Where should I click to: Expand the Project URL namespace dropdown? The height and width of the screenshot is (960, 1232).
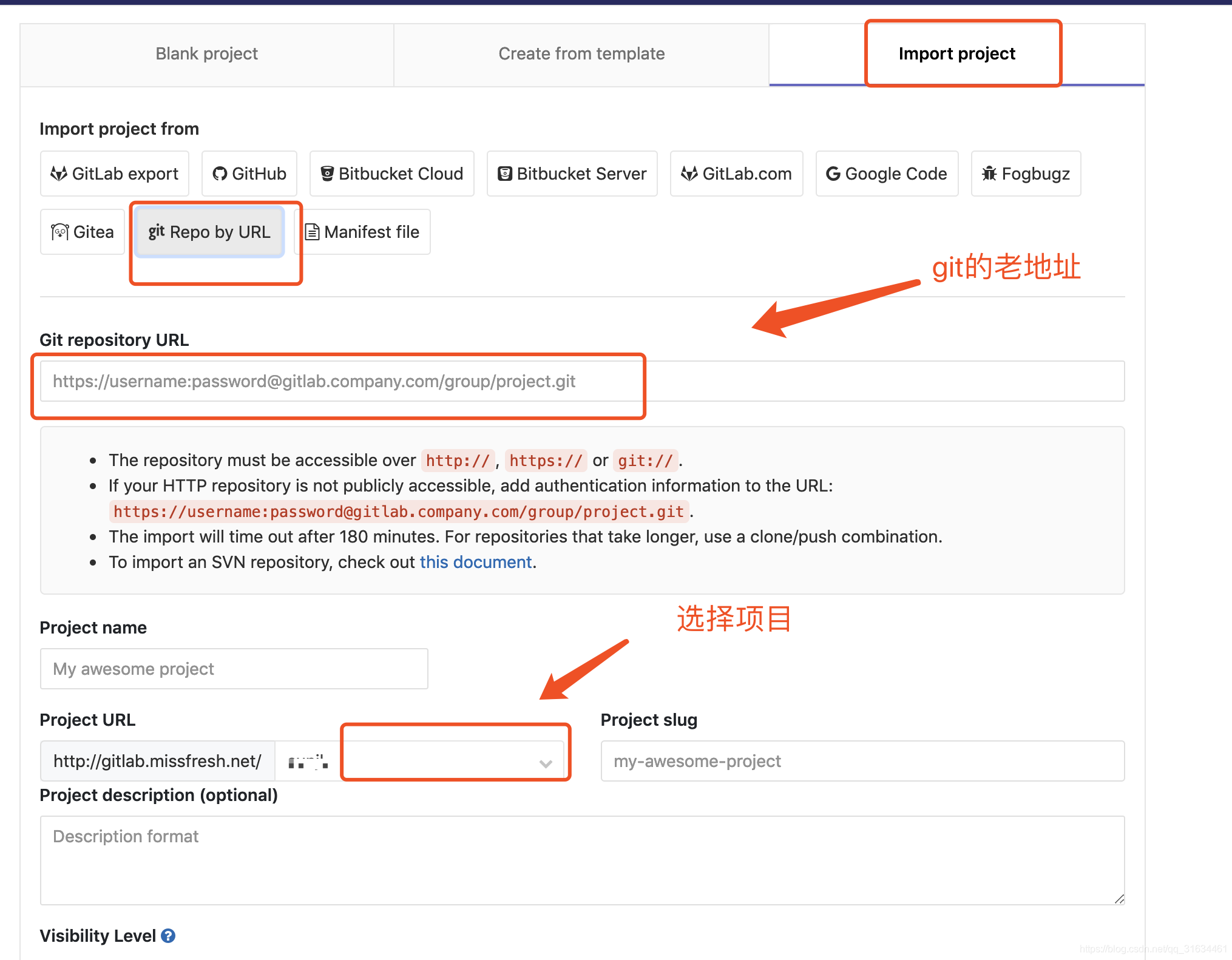tap(545, 763)
